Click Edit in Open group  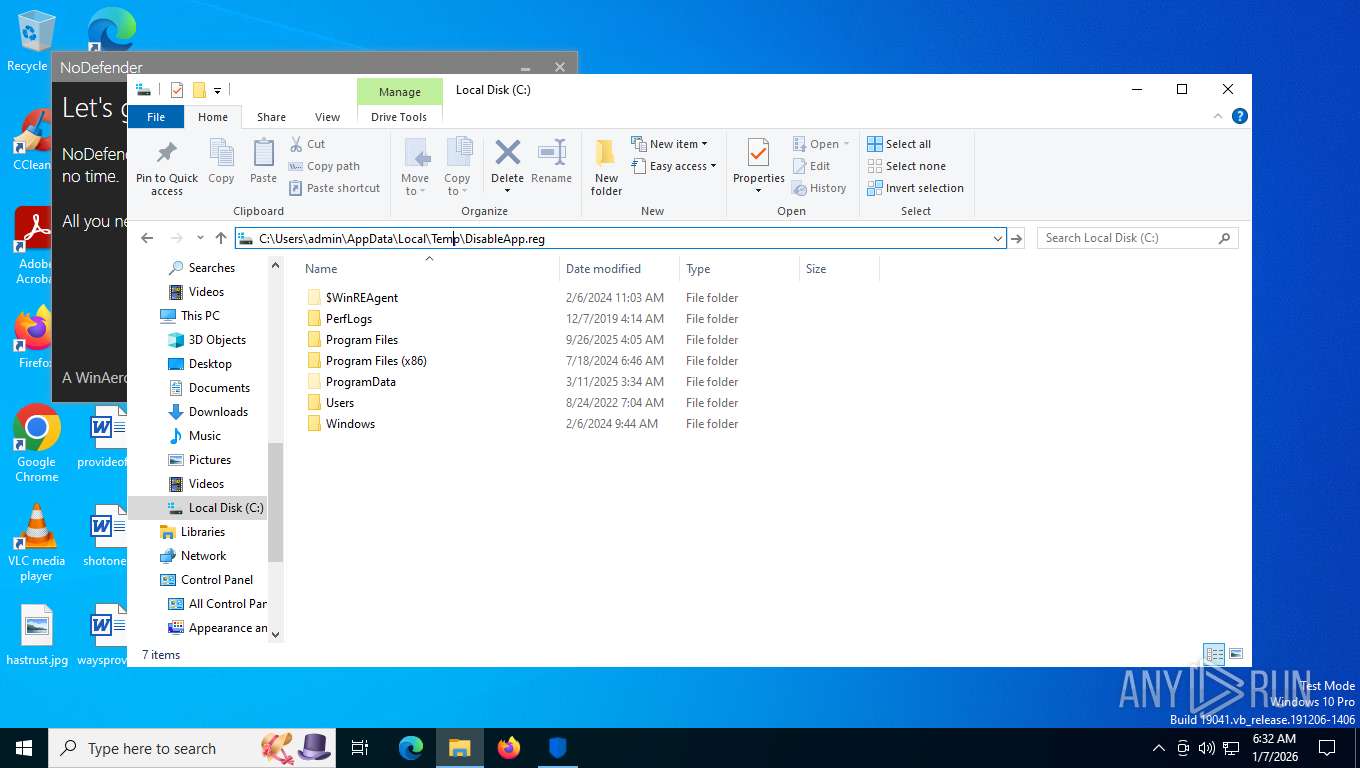click(x=811, y=166)
